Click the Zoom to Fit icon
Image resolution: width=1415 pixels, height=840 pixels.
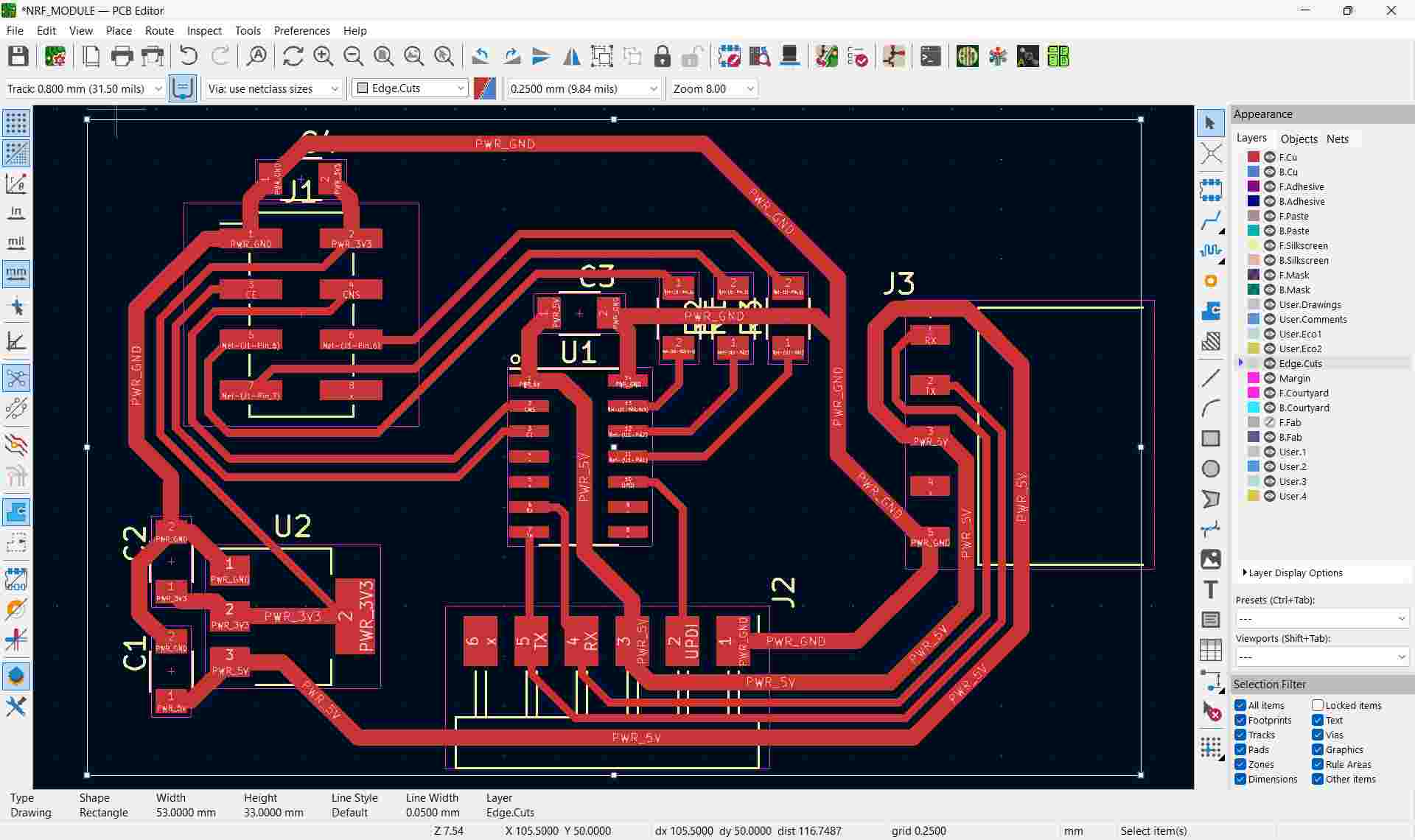[383, 57]
